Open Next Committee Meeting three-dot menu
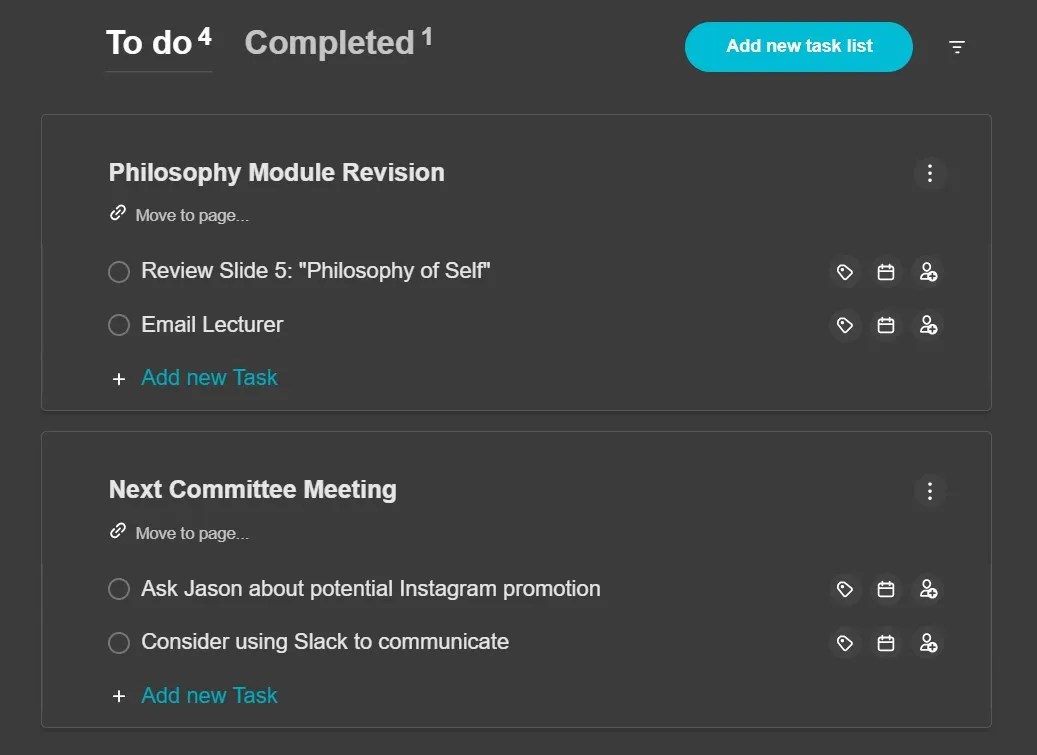Screen dimensions: 1037x755 click(x=930, y=491)
